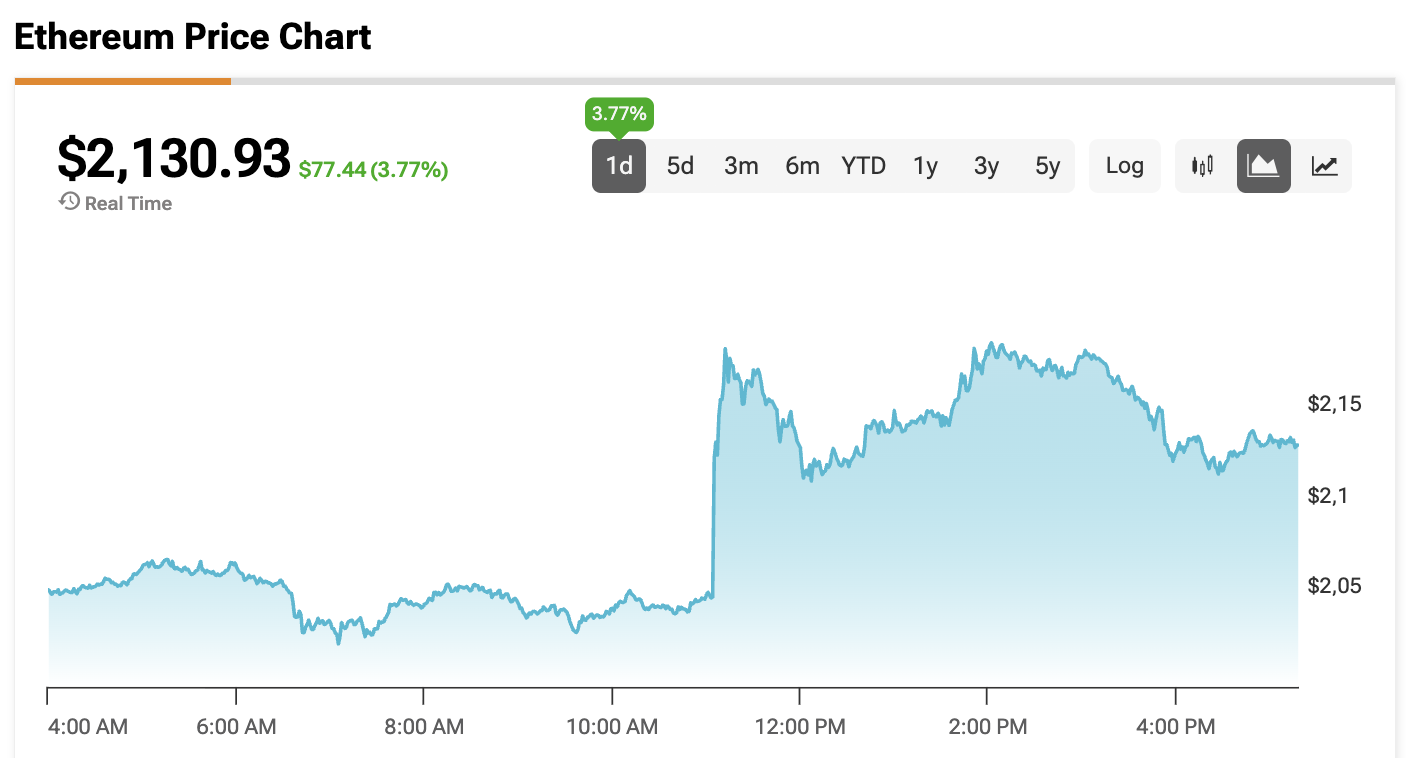
Task: Click the $77.44 (3.77%) price change
Action: 373,170
